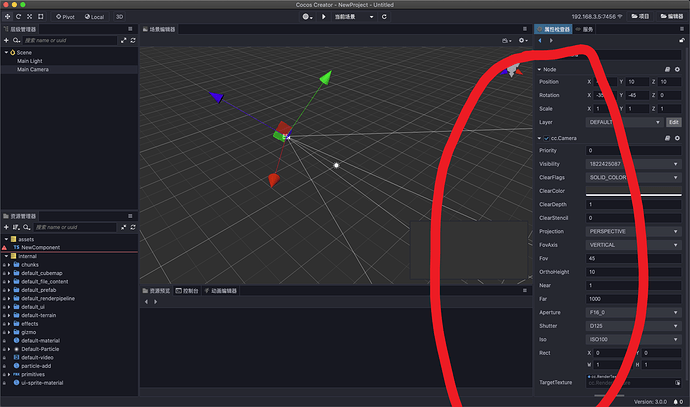Add a node with hierarchy plus icon
This screenshot has height=407, width=690.
6,40
